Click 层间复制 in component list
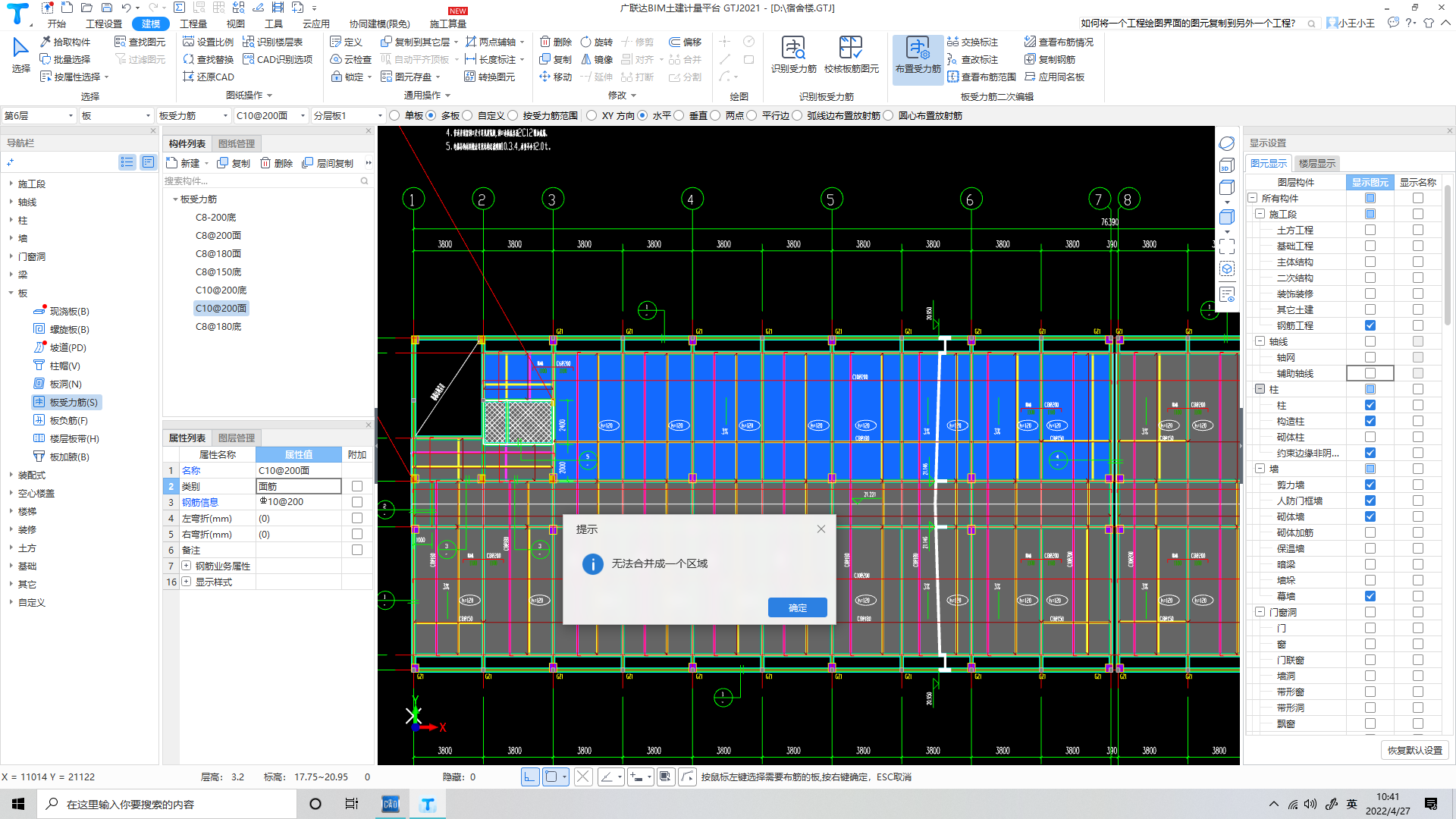The height and width of the screenshot is (819, 1456). (328, 163)
